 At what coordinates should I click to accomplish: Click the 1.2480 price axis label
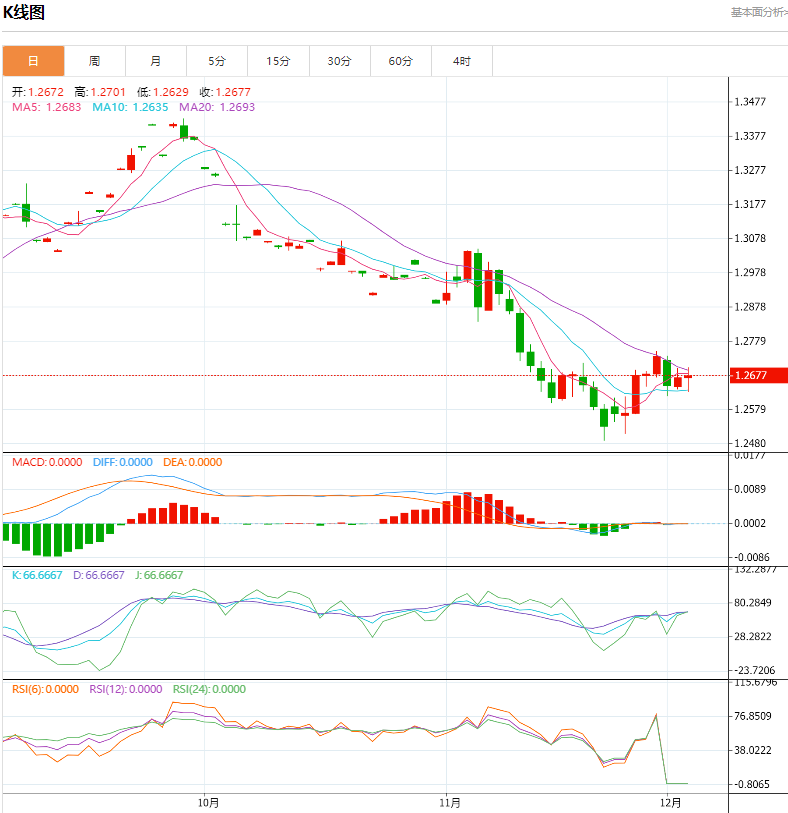750,443
